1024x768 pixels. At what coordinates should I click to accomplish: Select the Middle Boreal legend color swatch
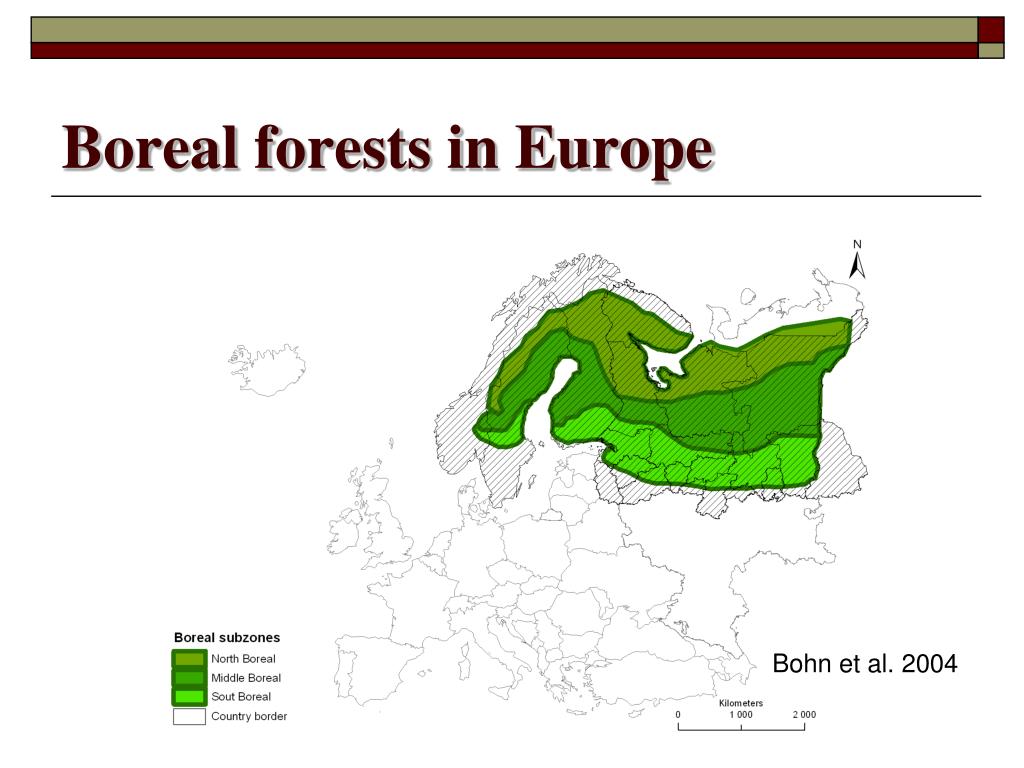pos(189,678)
